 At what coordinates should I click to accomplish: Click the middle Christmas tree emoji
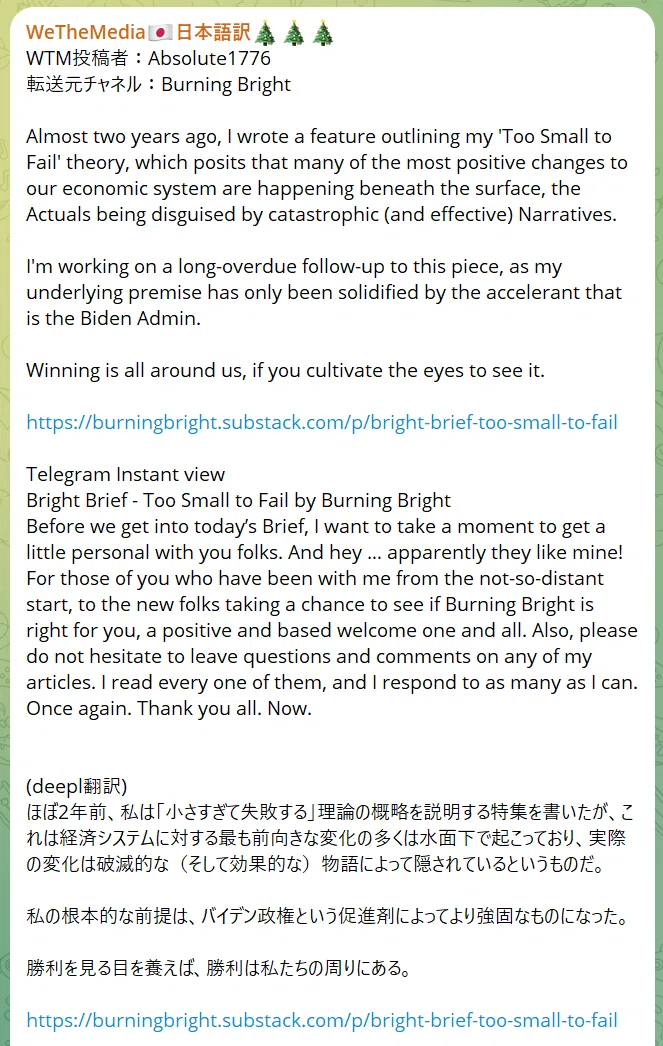point(293,32)
